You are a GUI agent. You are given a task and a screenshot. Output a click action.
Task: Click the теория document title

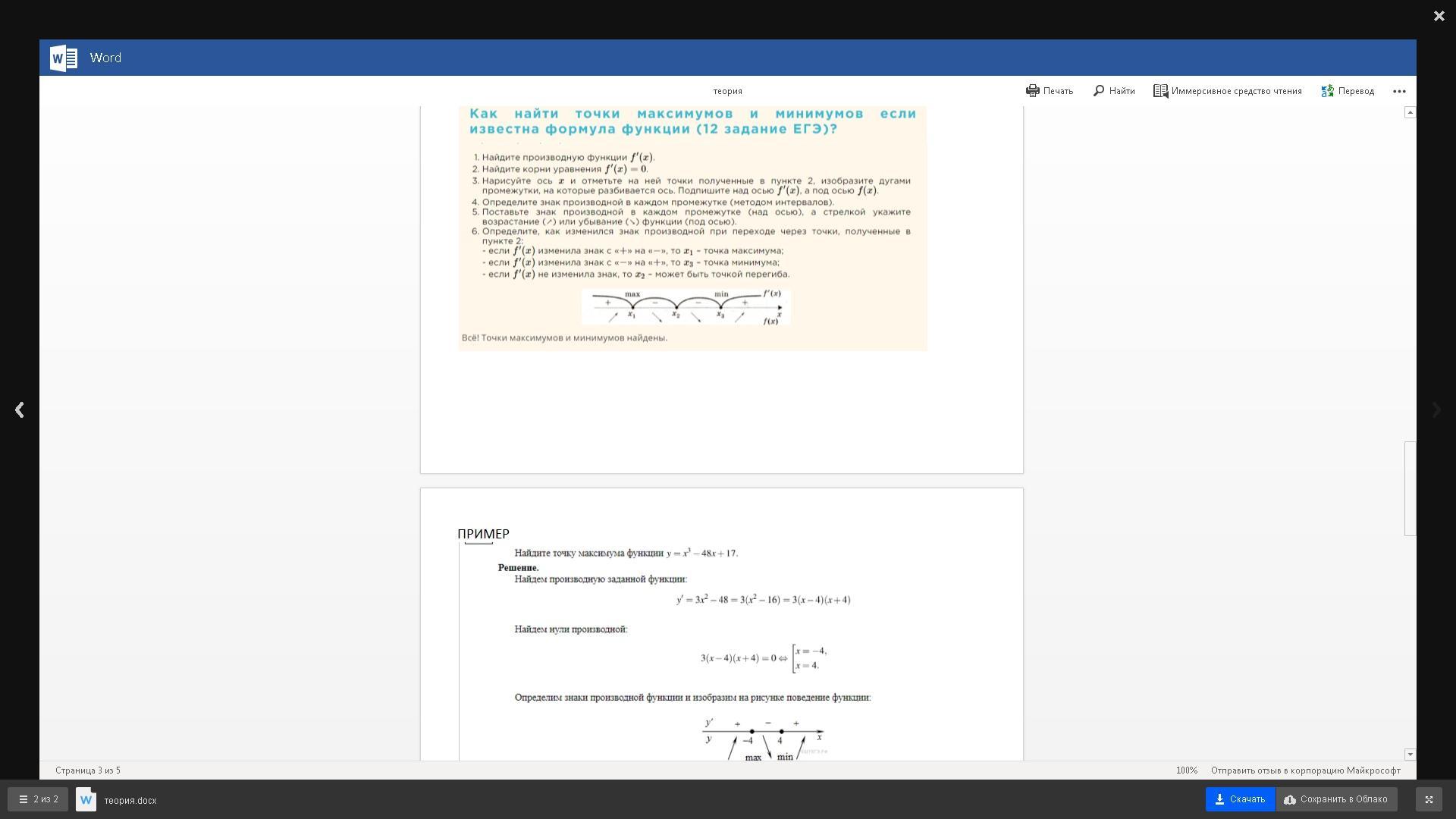(727, 91)
